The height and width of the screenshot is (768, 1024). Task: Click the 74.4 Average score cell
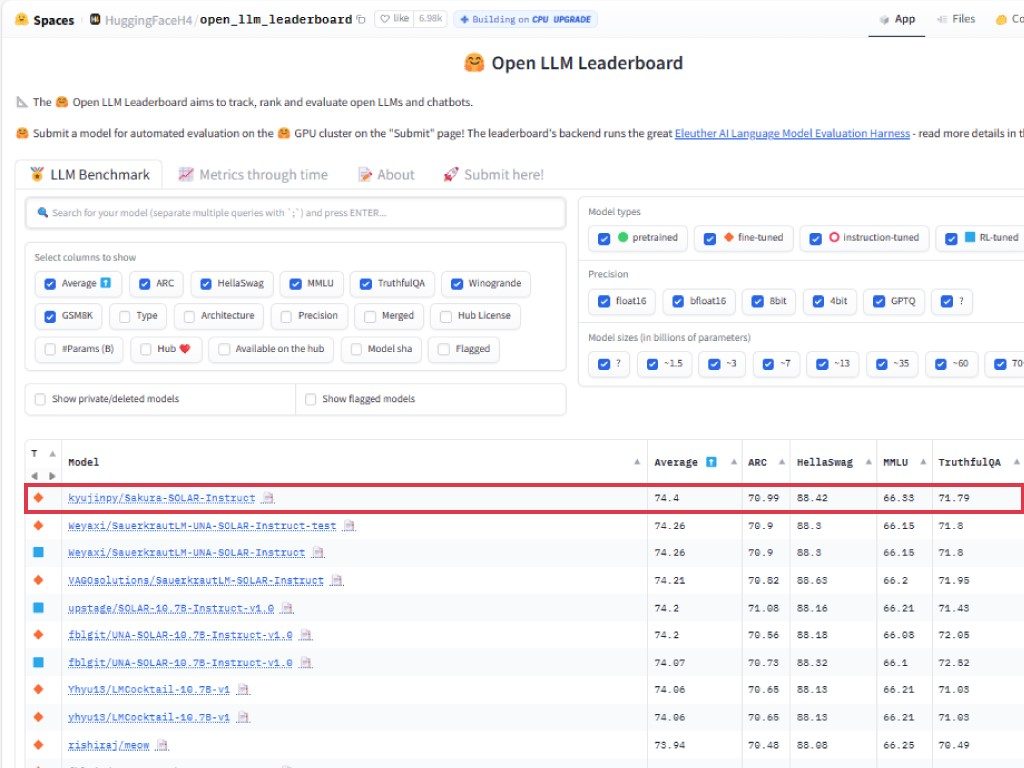pyautogui.click(x=667, y=498)
